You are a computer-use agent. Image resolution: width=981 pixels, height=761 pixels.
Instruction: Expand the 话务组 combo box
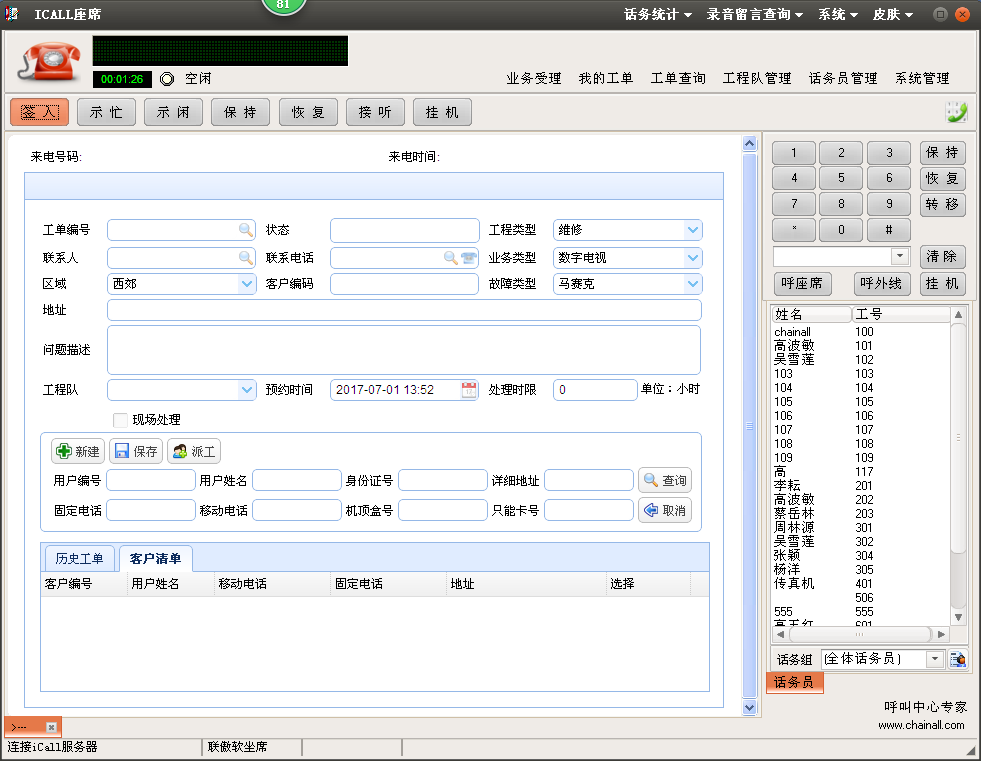pyautogui.click(x=934, y=659)
